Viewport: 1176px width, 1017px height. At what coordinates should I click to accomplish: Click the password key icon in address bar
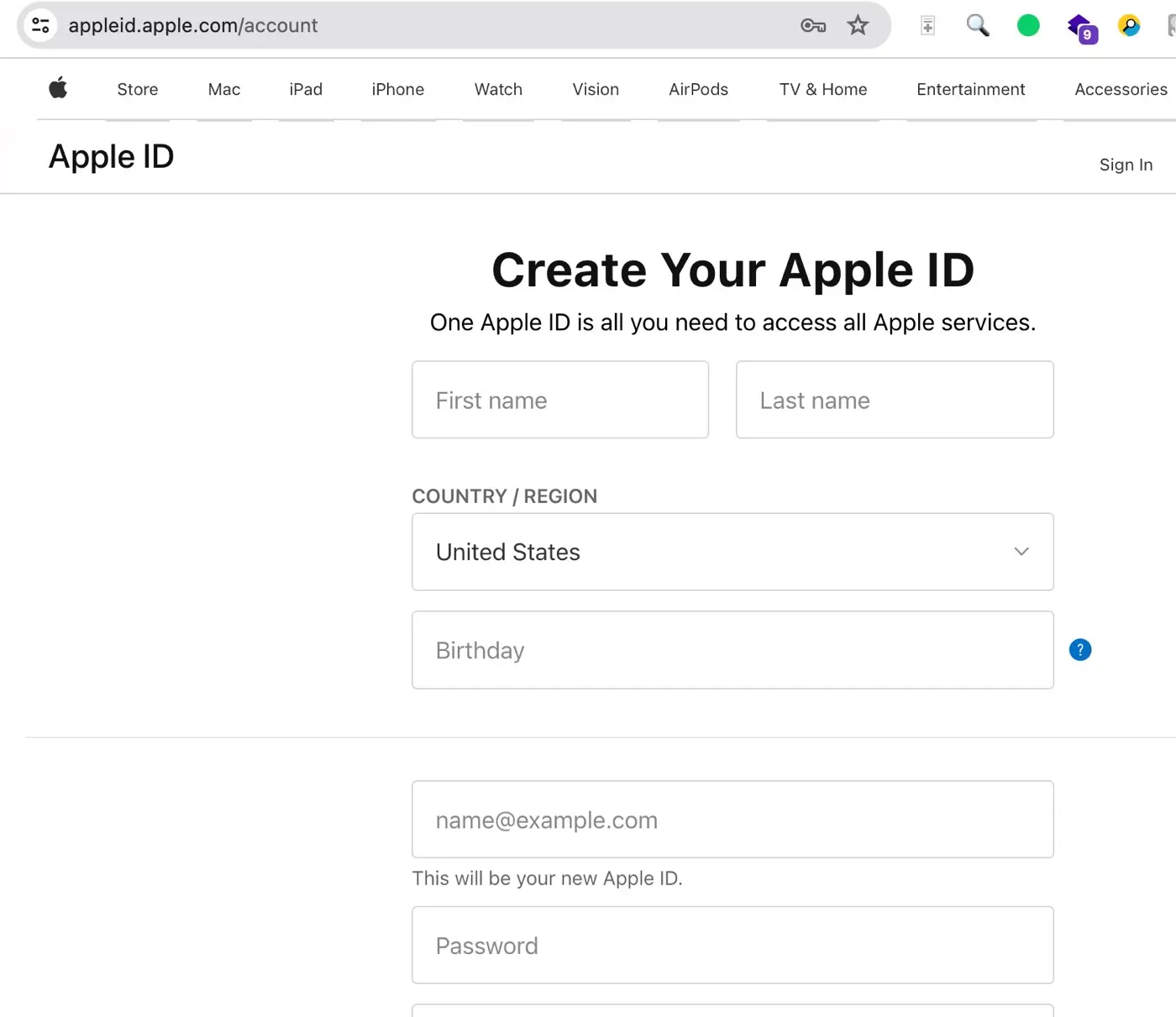(x=813, y=25)
